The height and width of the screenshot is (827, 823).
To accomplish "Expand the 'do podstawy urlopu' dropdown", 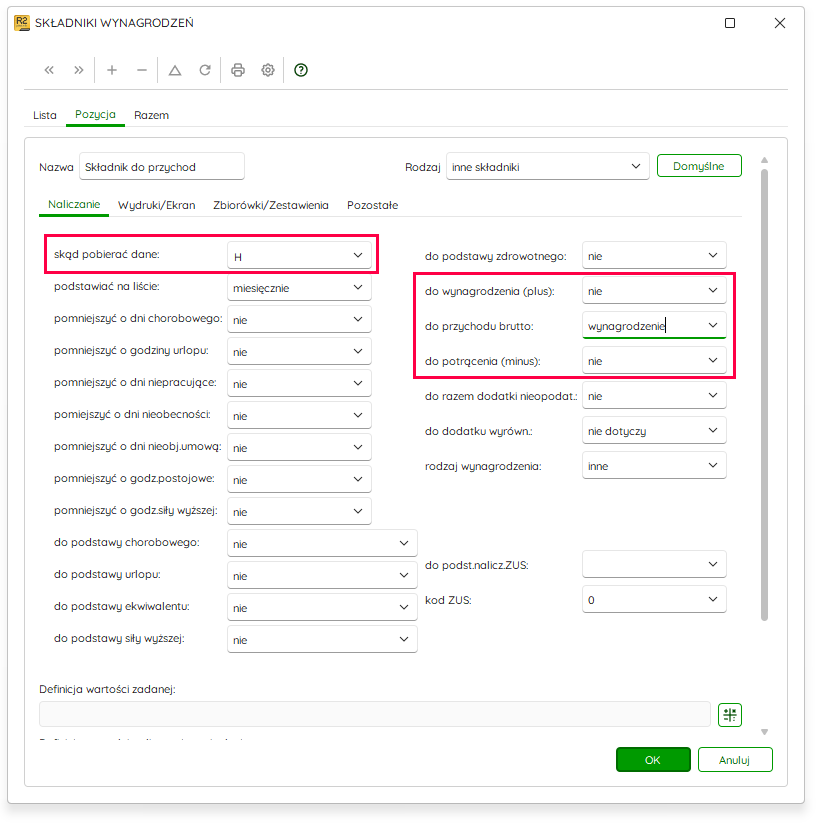I will (322, 575).
